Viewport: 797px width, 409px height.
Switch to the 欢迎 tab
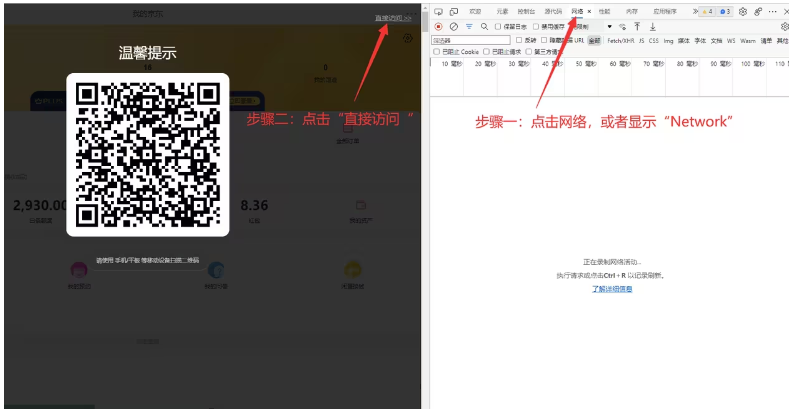pos(475,12)
